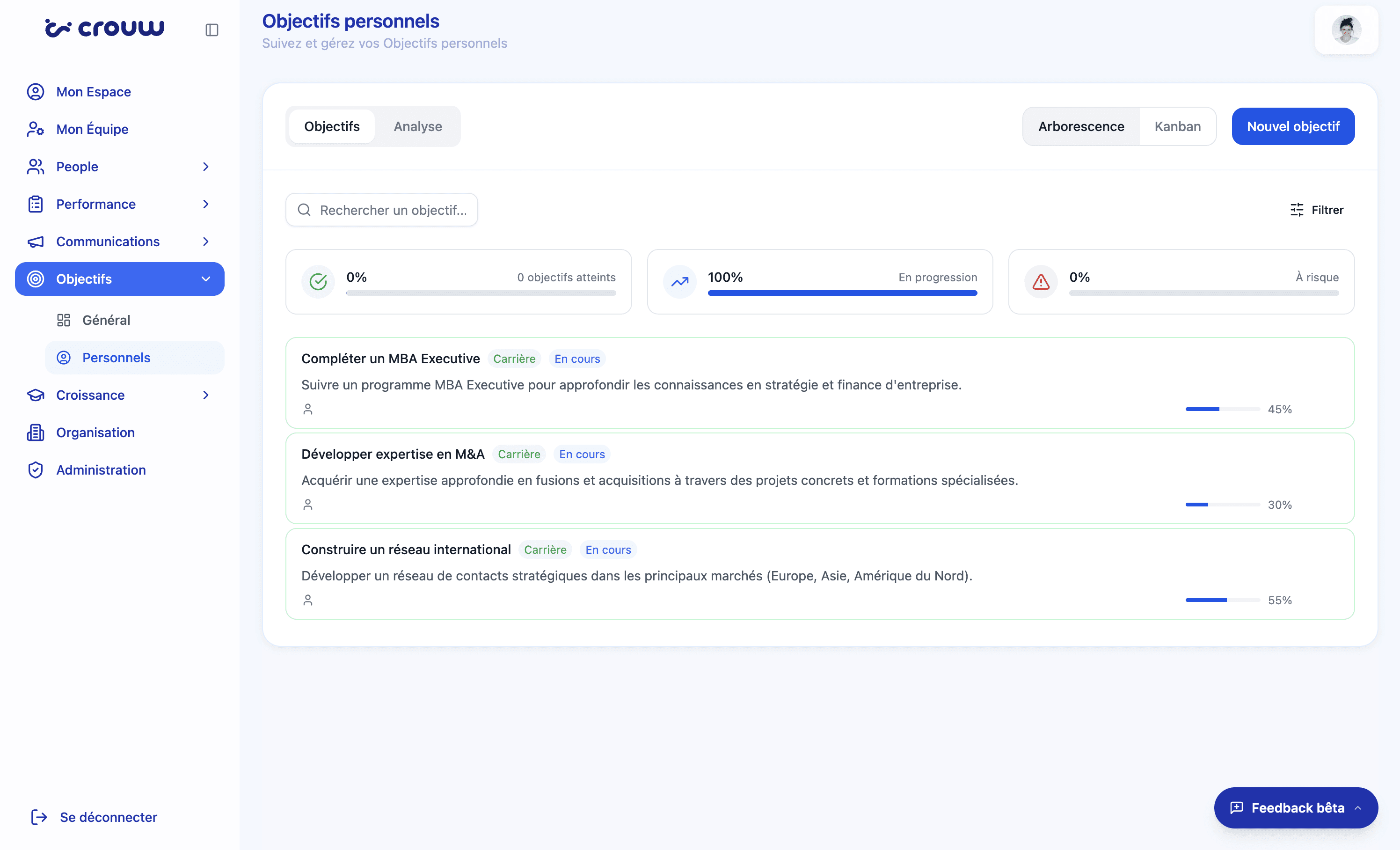The width and height of the screenshot is (1400, 850).
Task: Open the Communications section
Action: 108,242
